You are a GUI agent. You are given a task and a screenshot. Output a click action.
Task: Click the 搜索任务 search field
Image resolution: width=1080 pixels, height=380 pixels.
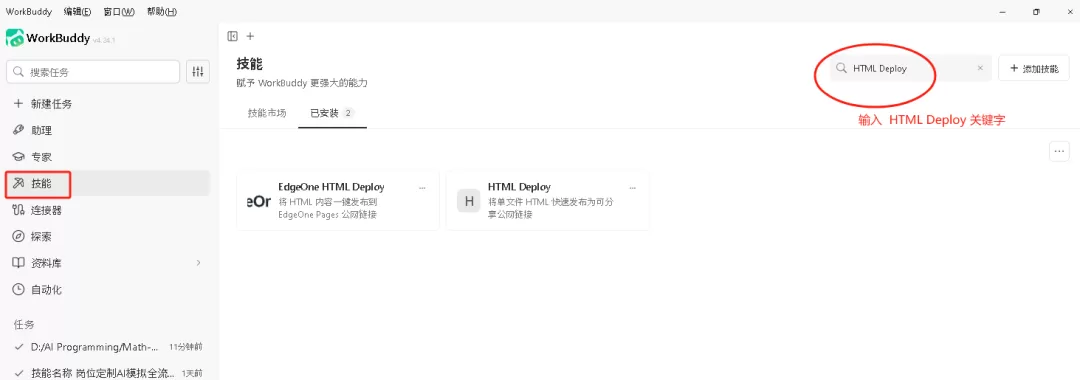tap(93, 72)
